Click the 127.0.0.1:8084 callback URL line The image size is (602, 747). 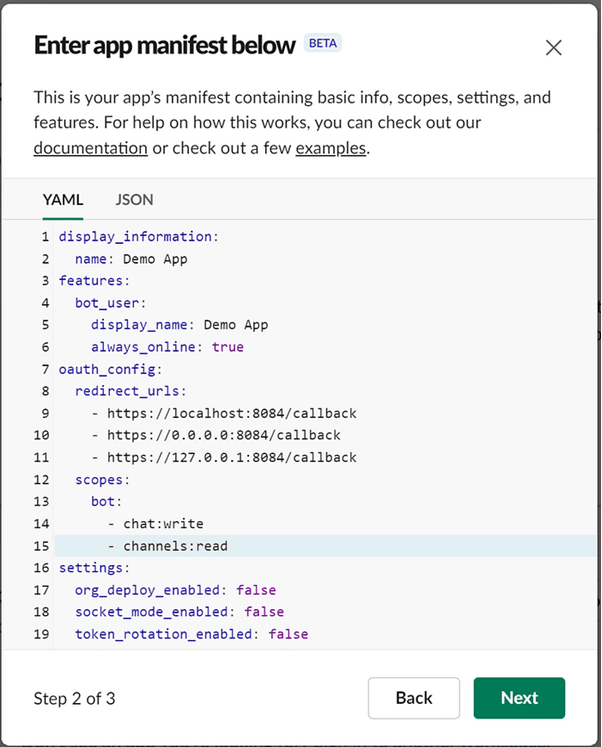coord(231,457)
